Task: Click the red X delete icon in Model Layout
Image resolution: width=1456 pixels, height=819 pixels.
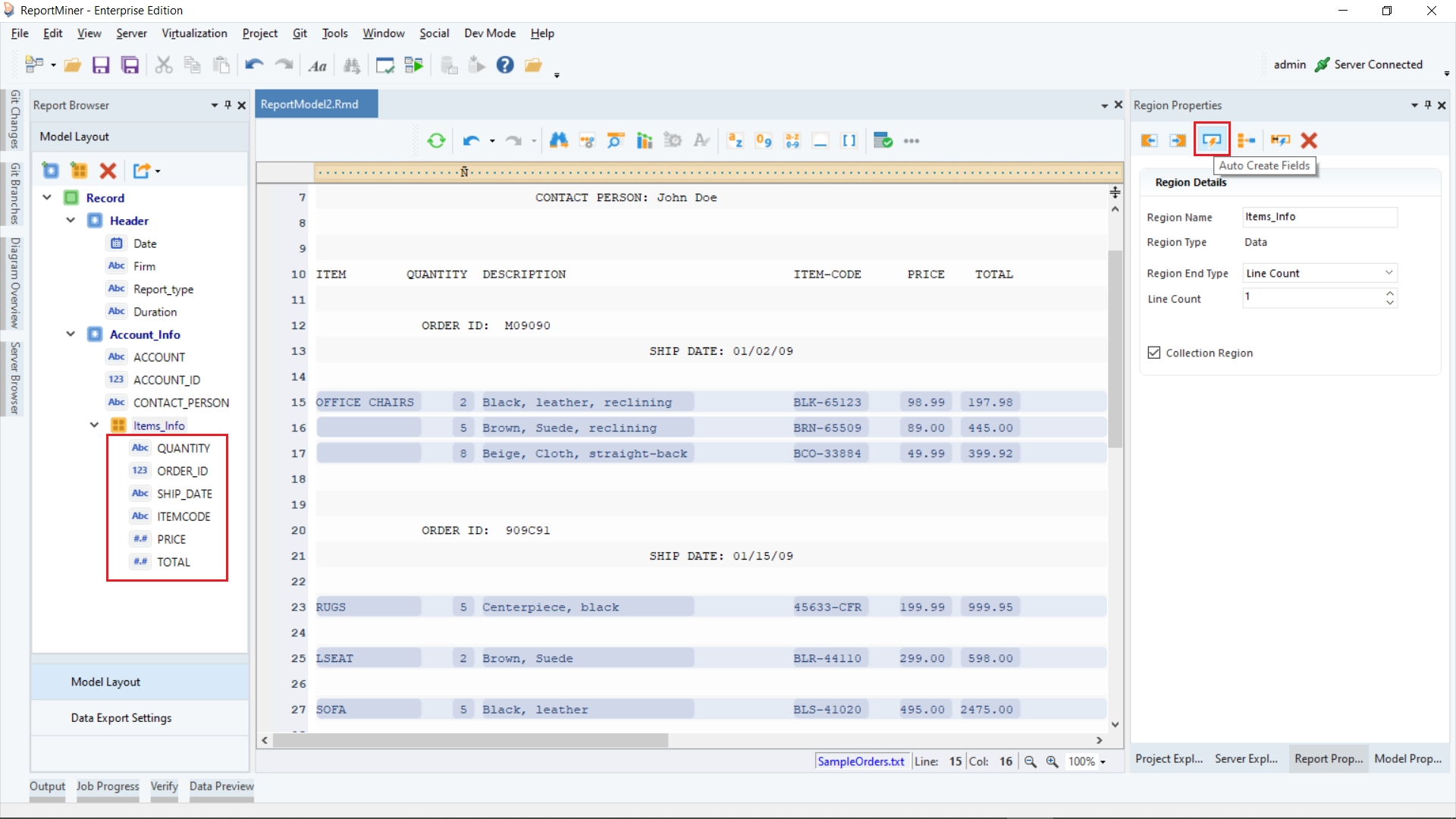Action: click(108, 171)
